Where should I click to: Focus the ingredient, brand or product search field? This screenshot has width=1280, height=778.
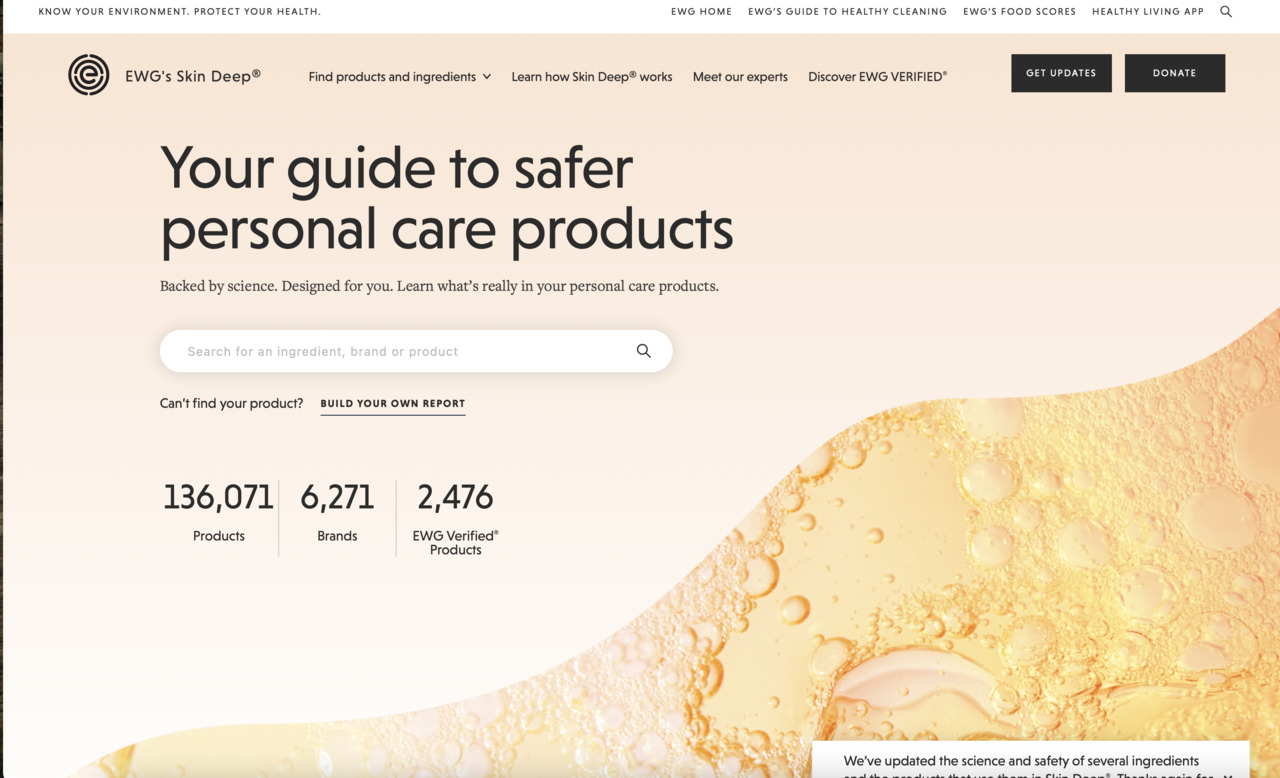(x=400, y=351)
